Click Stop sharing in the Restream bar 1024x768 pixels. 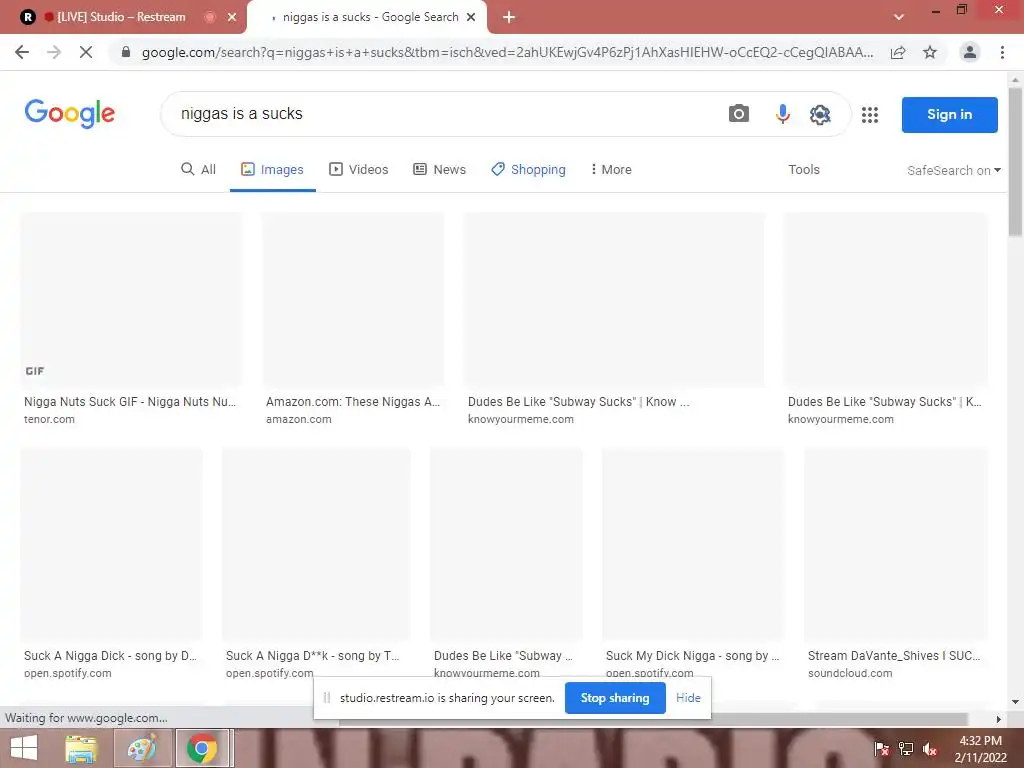click(615, 698)
